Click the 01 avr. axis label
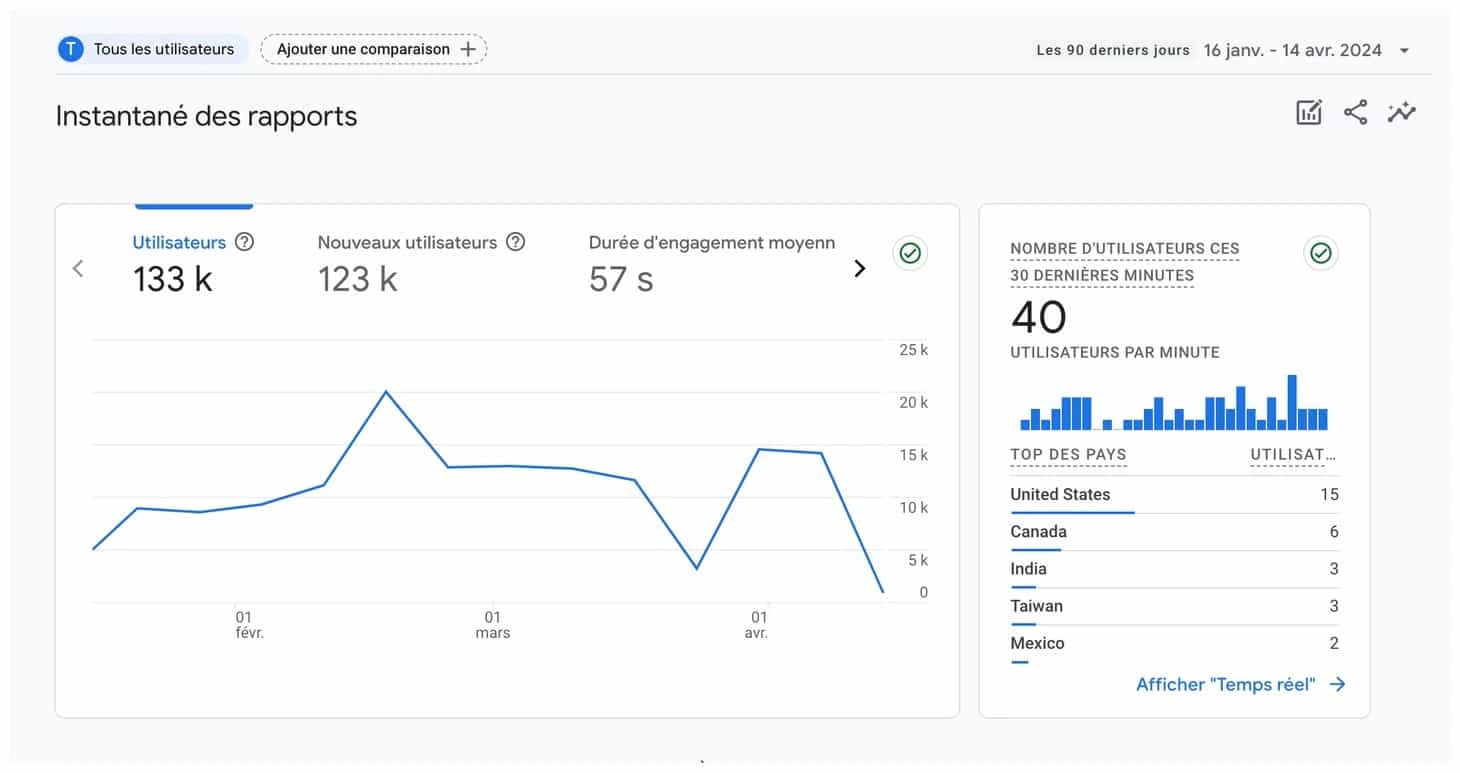1460x773 pixels. coord(758,625)
